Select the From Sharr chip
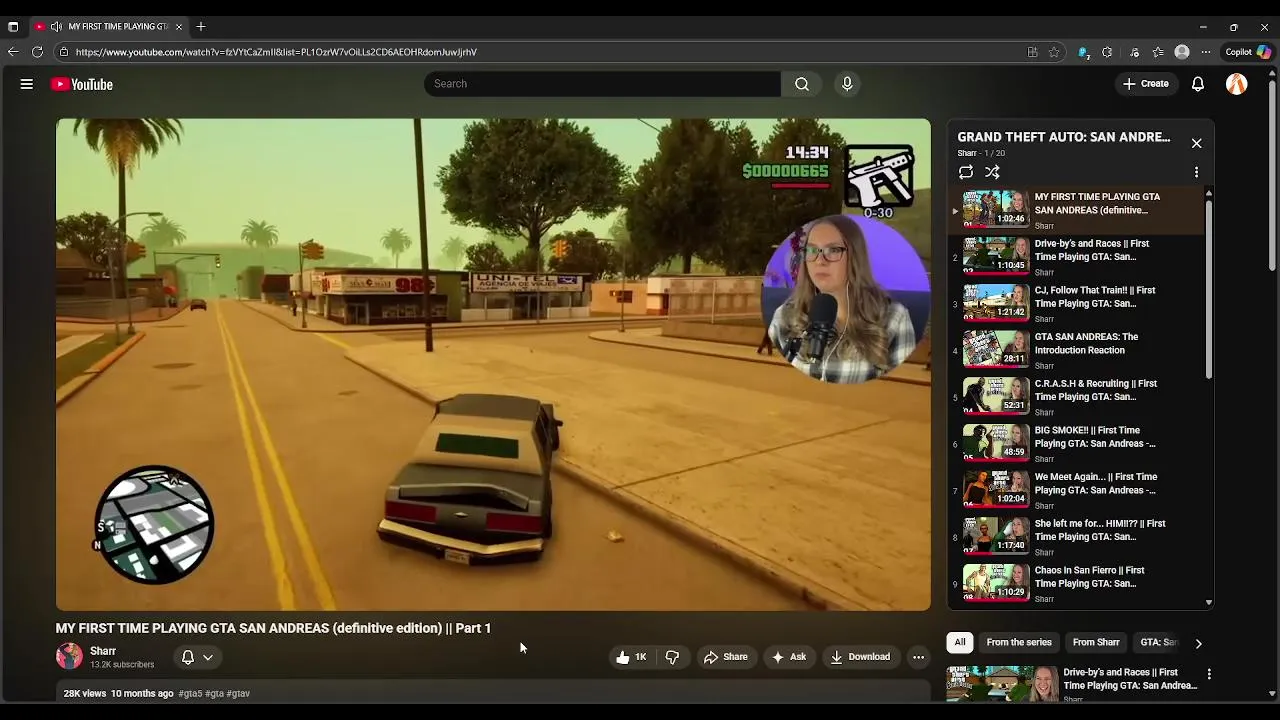The width and height of the screenshot is (1280, 720). pyautogui.click(x=1096, y=643)
